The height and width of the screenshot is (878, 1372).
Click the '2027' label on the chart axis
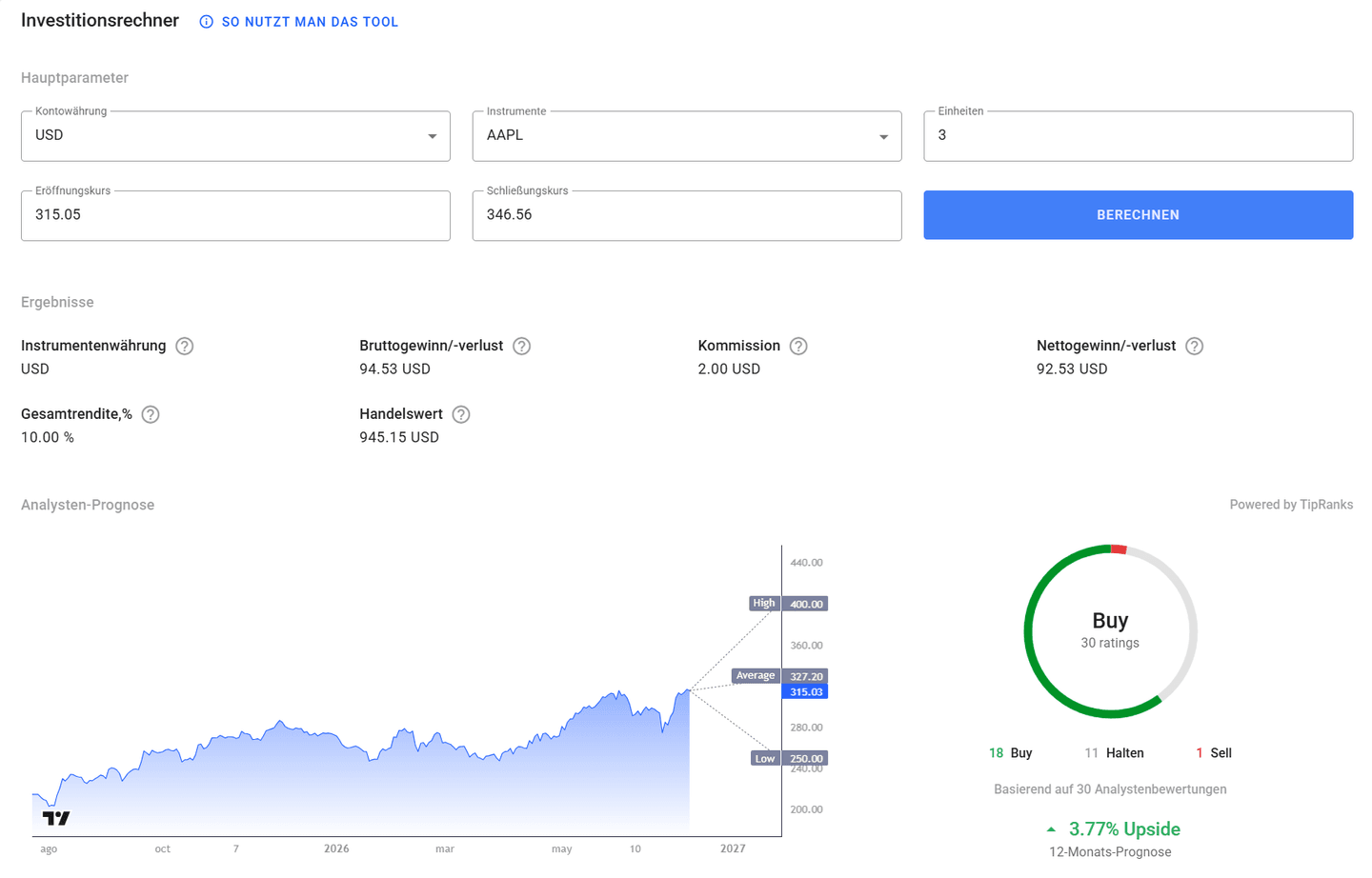point(733,848)
